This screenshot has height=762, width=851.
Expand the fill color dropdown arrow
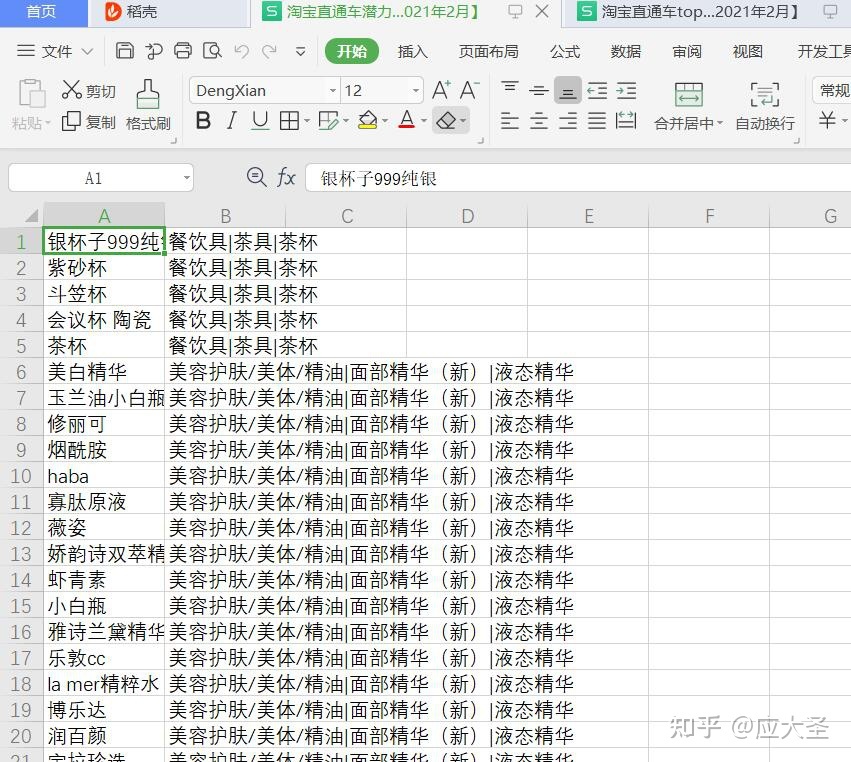point(385,120)
